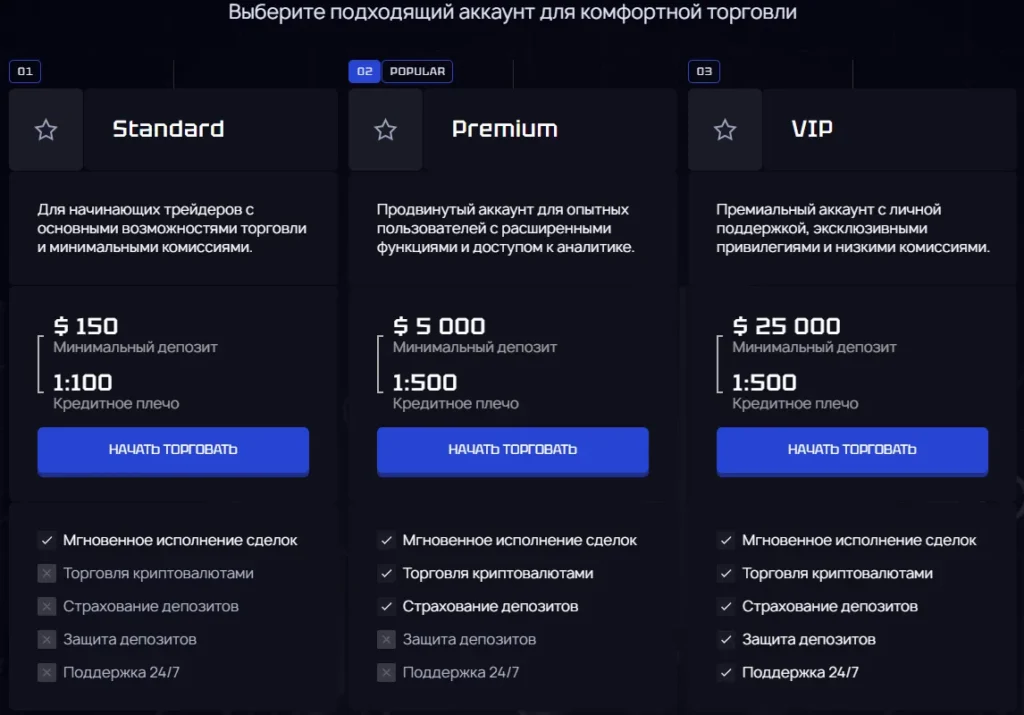Click Standard's Мгновенное исполнение сделок checkmark

coord(47,540)
